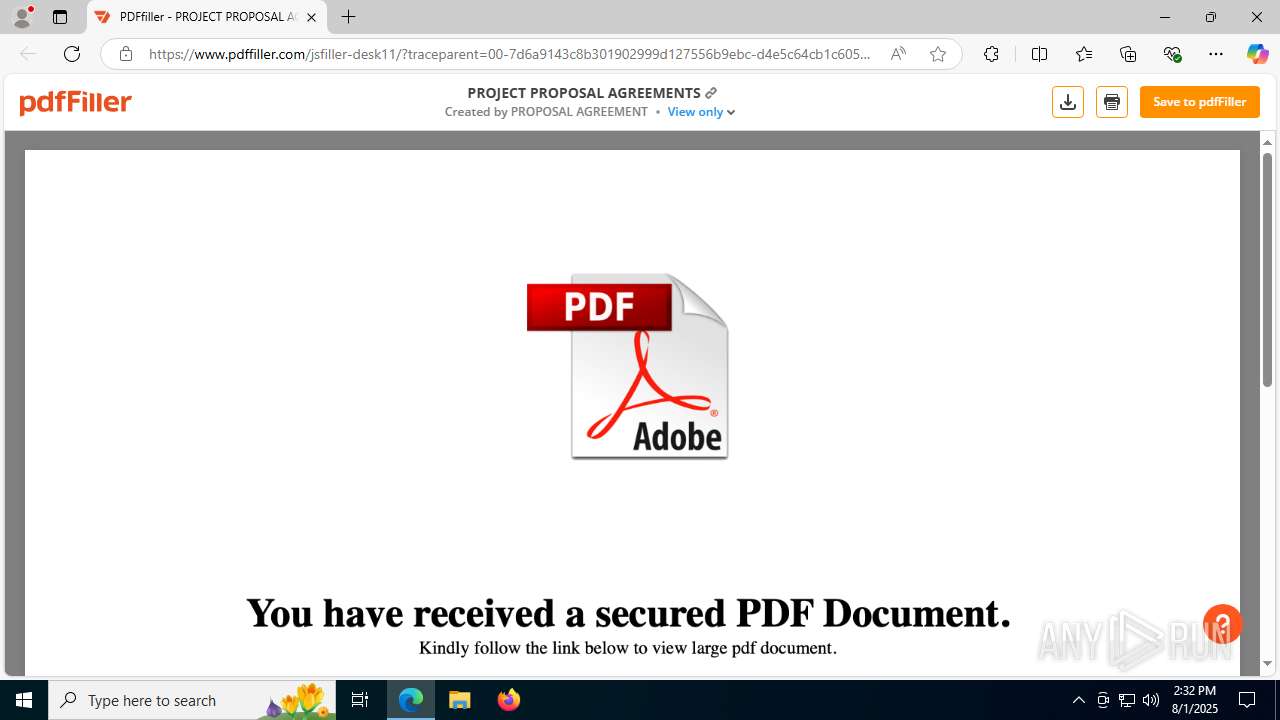Screen dimensions: 1280x720
Task: Minimize the Edge window
Action: (1165, 17)
